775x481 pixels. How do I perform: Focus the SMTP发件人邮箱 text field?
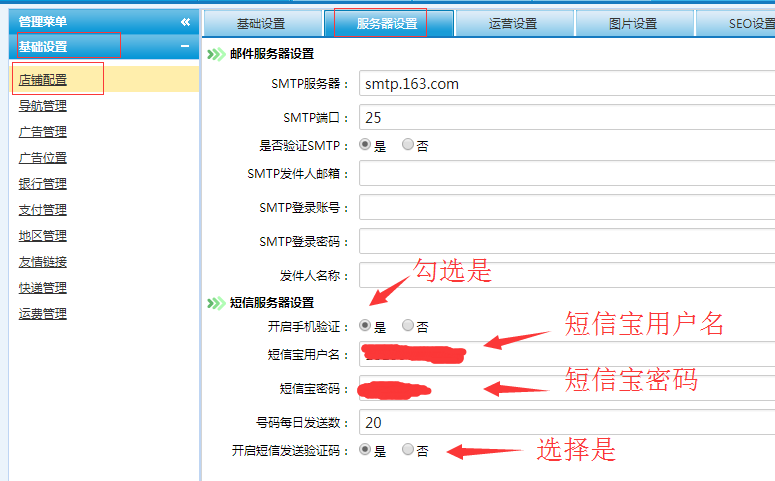pos(566,174)
